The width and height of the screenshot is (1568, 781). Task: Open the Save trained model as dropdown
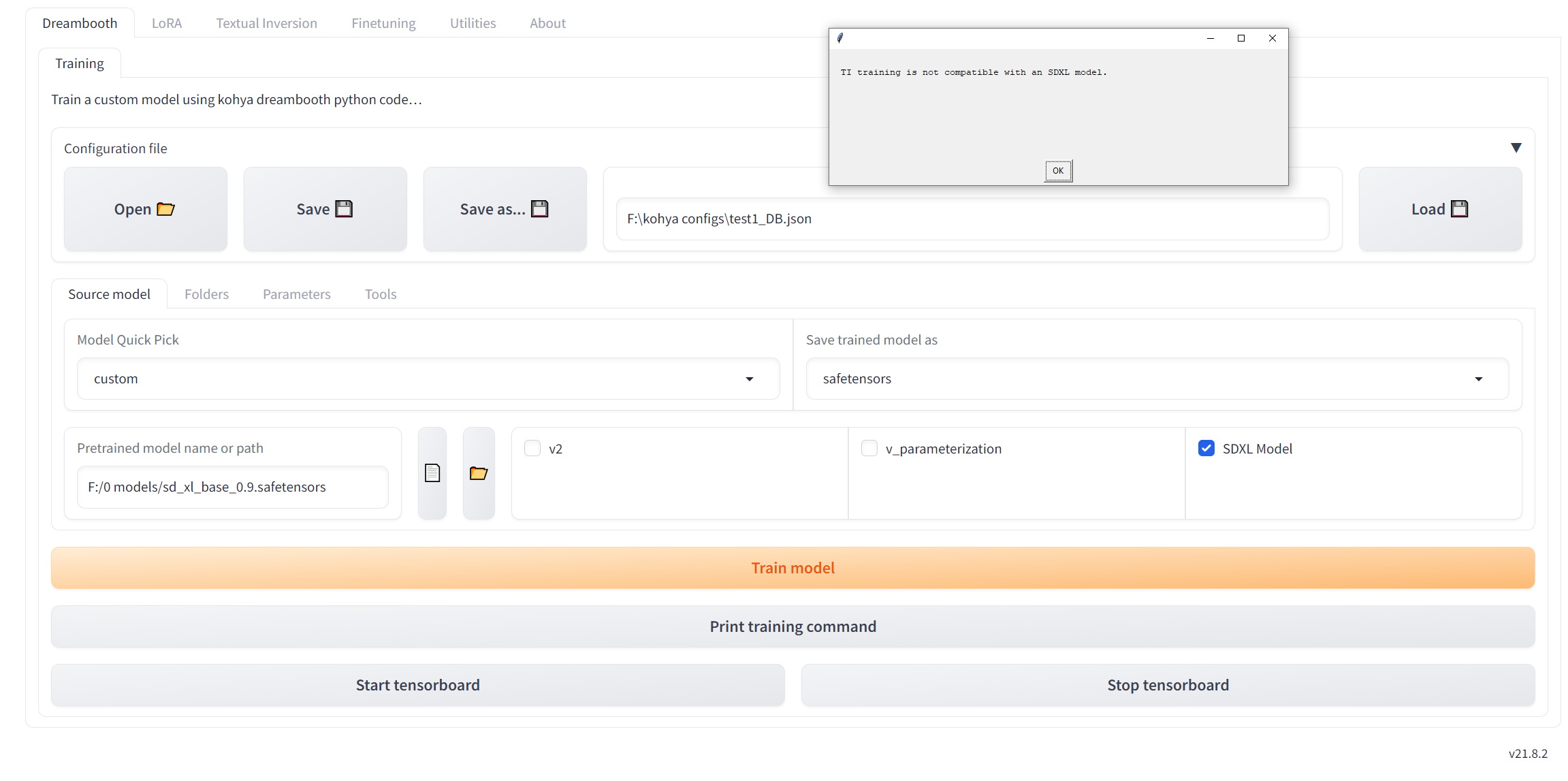1157,379
